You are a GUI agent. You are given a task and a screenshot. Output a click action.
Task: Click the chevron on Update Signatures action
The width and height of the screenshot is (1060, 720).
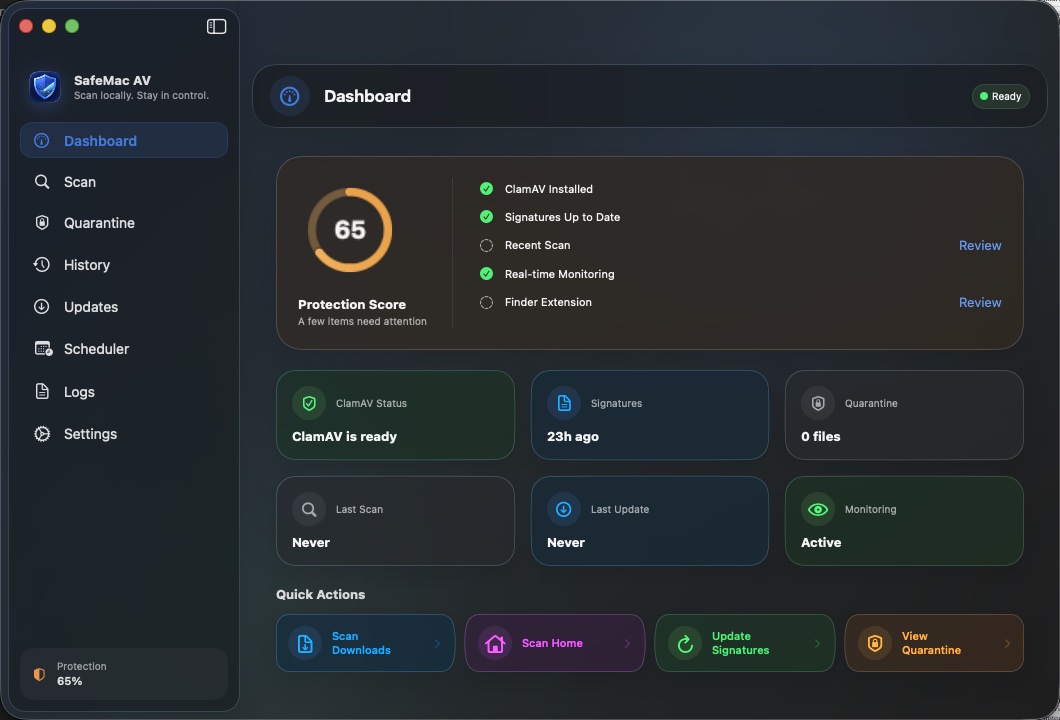pos(817,644)
